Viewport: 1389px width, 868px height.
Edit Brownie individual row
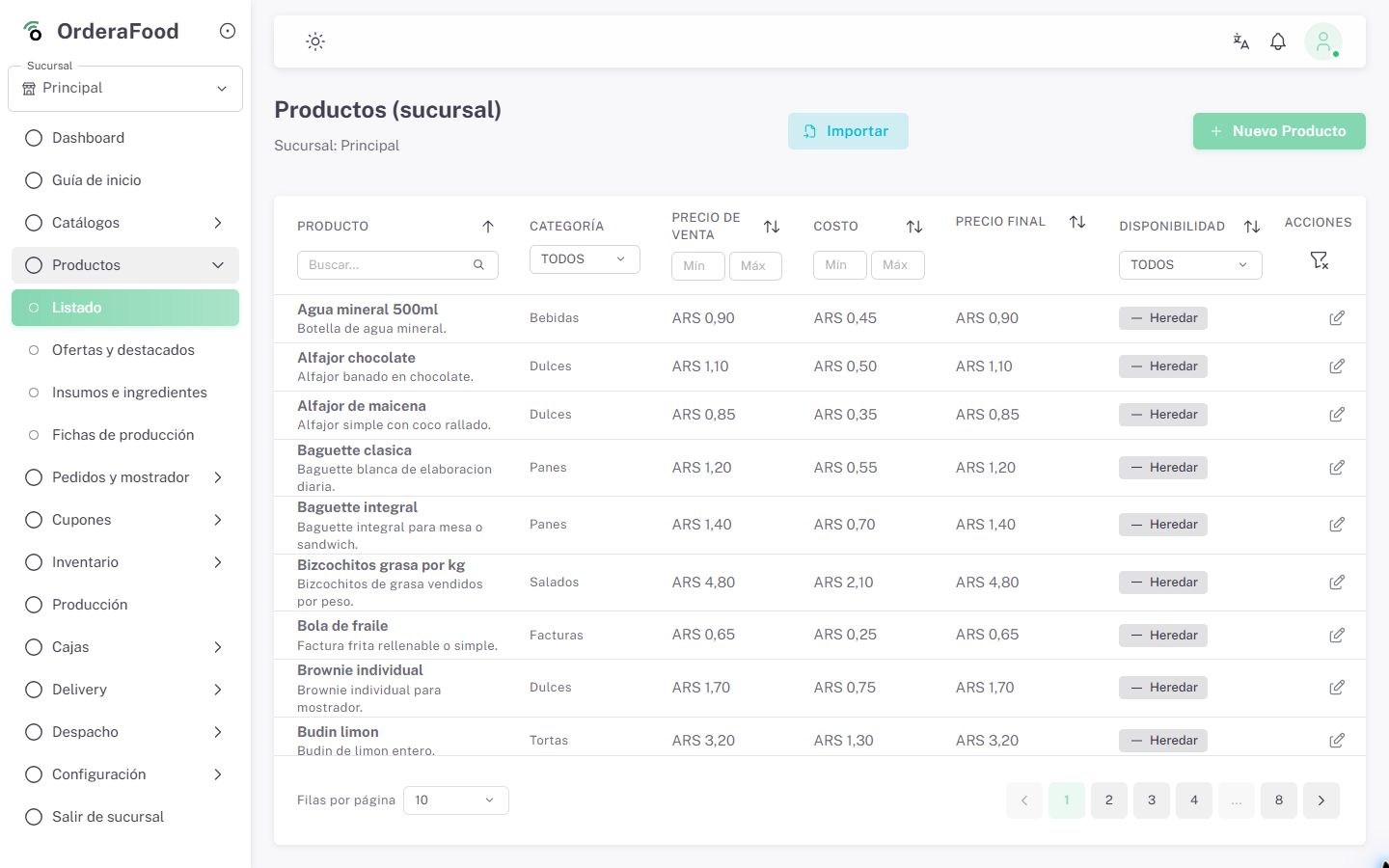pyautogui.click(x=1337, y=688)
